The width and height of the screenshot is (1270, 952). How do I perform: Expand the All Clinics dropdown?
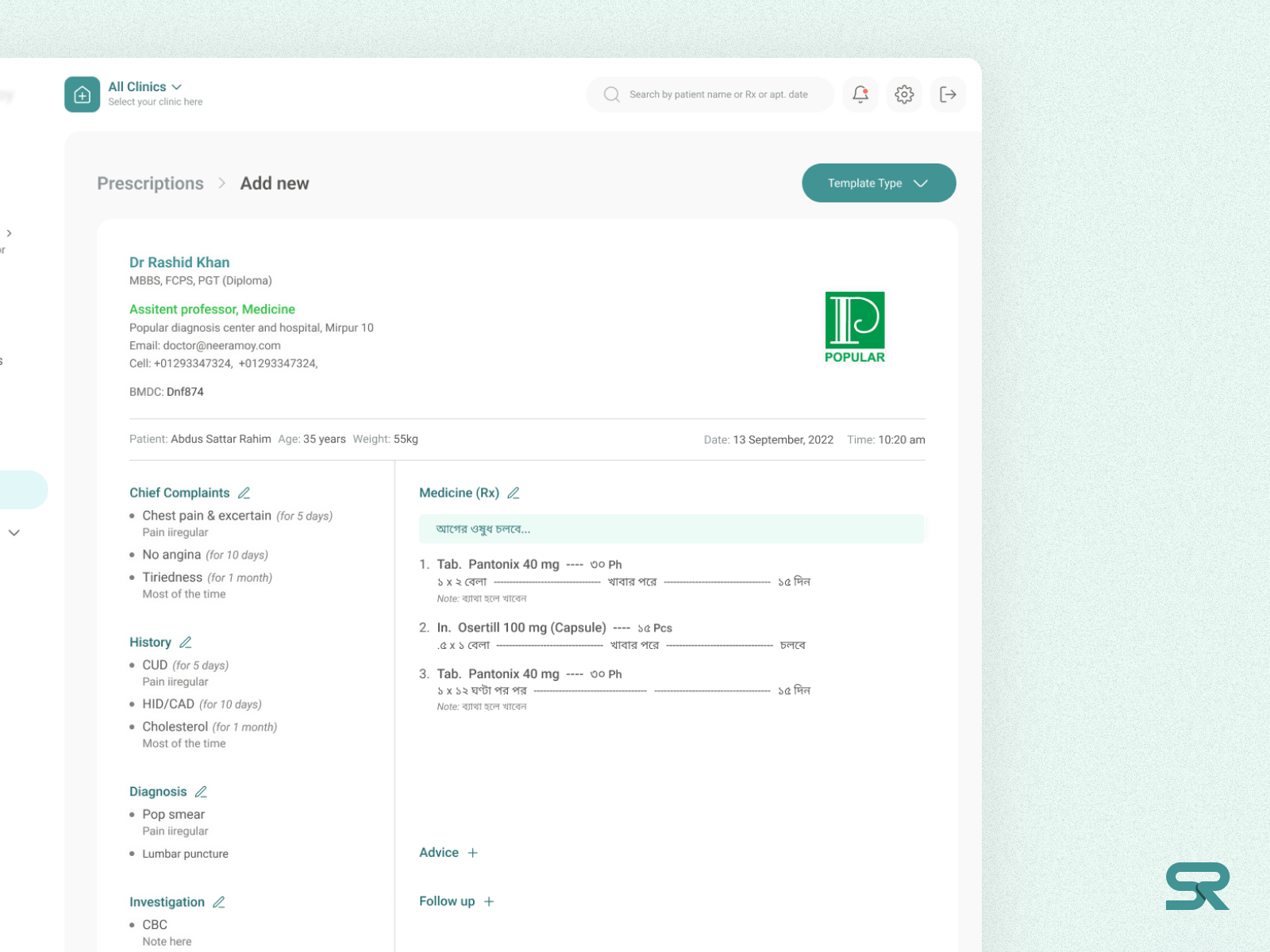[x=176, y=86]
